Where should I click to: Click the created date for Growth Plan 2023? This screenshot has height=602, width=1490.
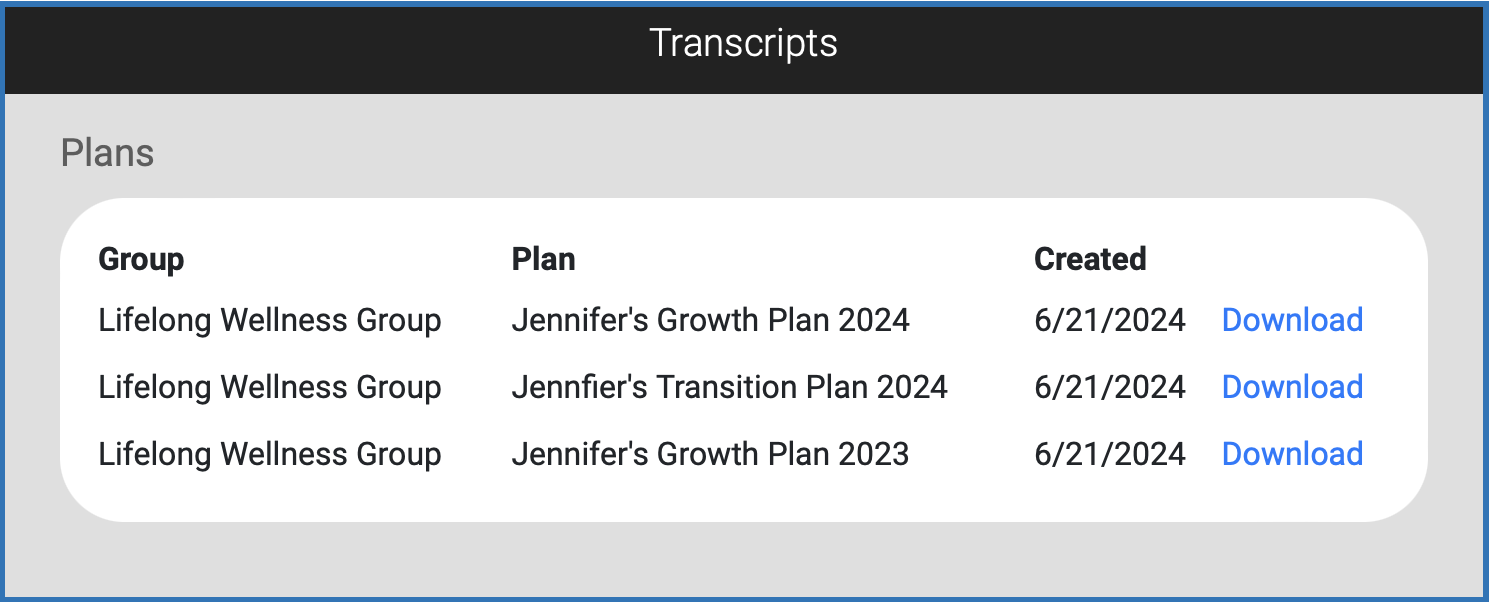tap(1110, 454)
